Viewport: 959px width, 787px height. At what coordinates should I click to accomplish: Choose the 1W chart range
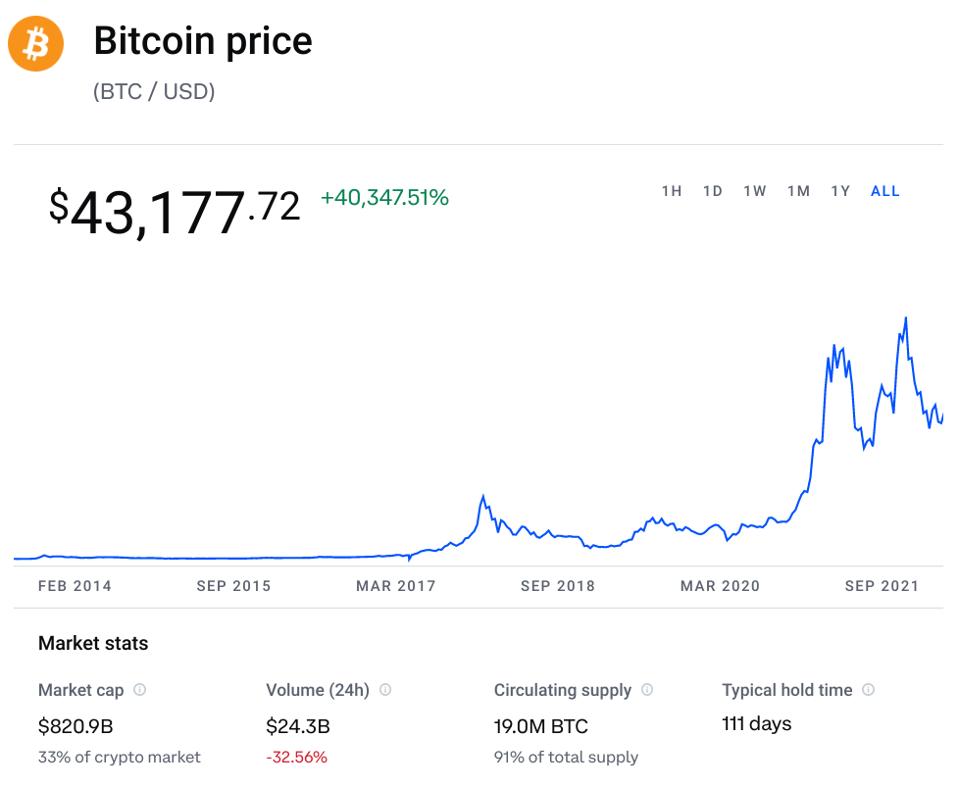point(754,191)
